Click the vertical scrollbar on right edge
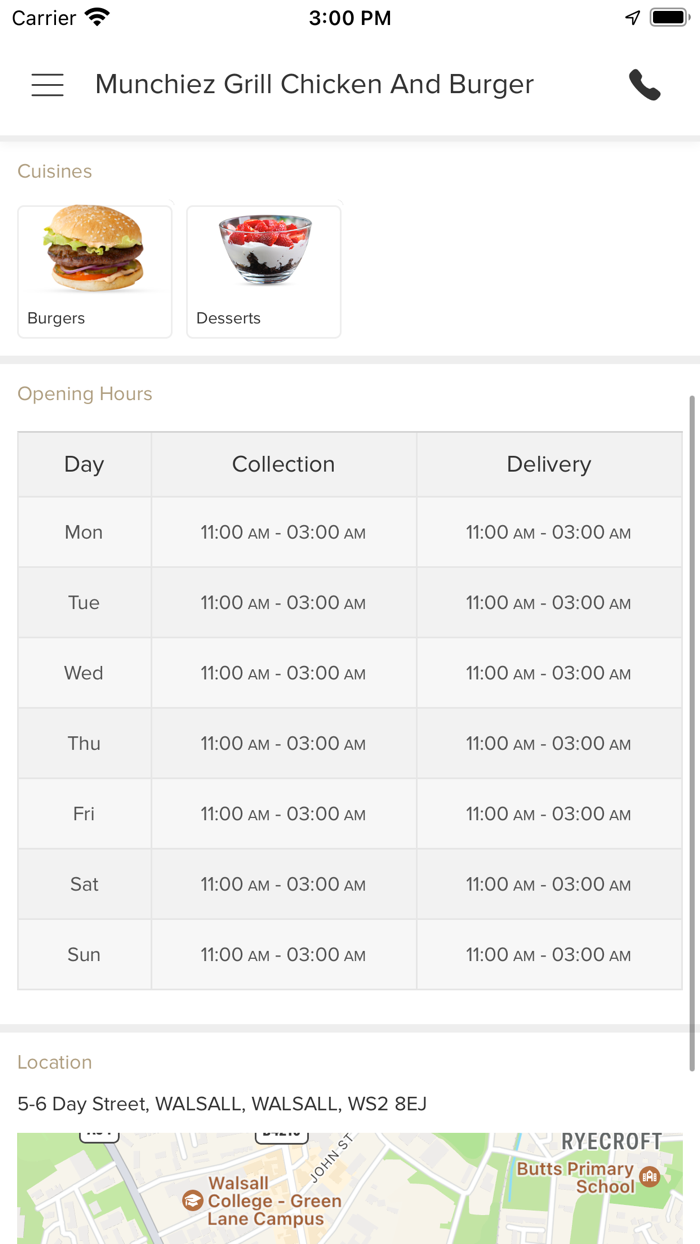Viewport: 700px width, 1244px height. [691, 733]
